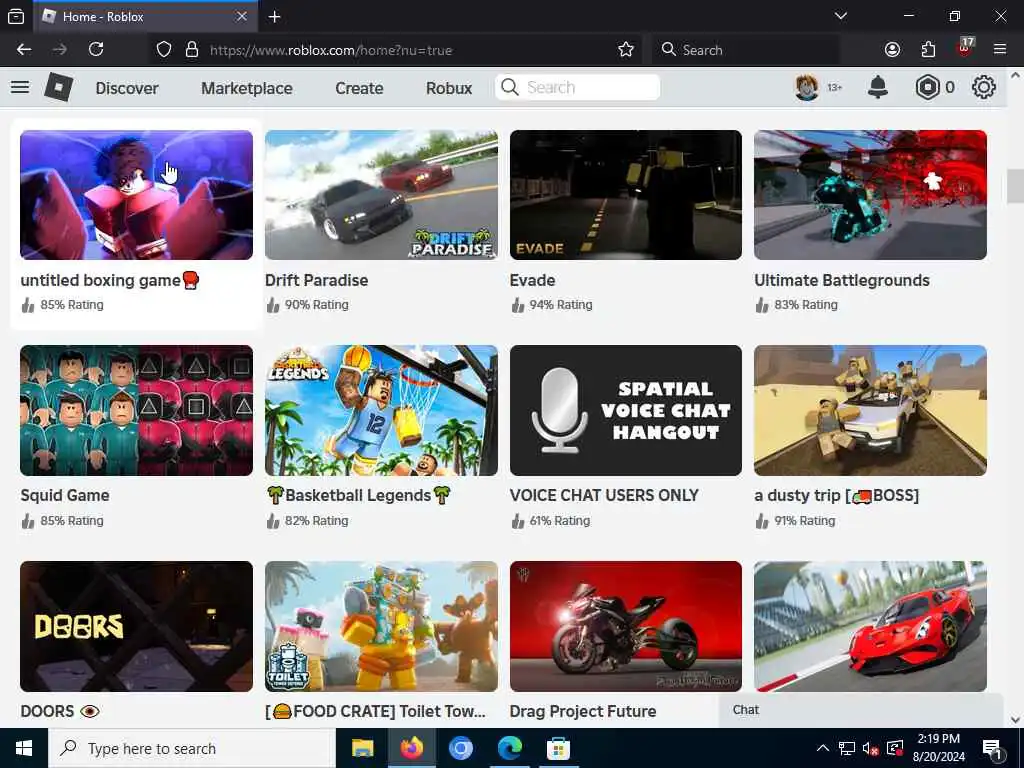The height and width of the screenshot is (768, 1024).
Task: Open the Robux page
Action: point(449,88)
